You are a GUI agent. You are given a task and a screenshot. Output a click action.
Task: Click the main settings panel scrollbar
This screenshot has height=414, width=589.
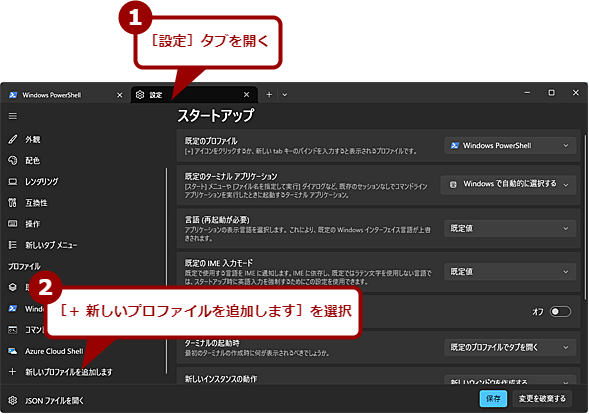(584, 218)
